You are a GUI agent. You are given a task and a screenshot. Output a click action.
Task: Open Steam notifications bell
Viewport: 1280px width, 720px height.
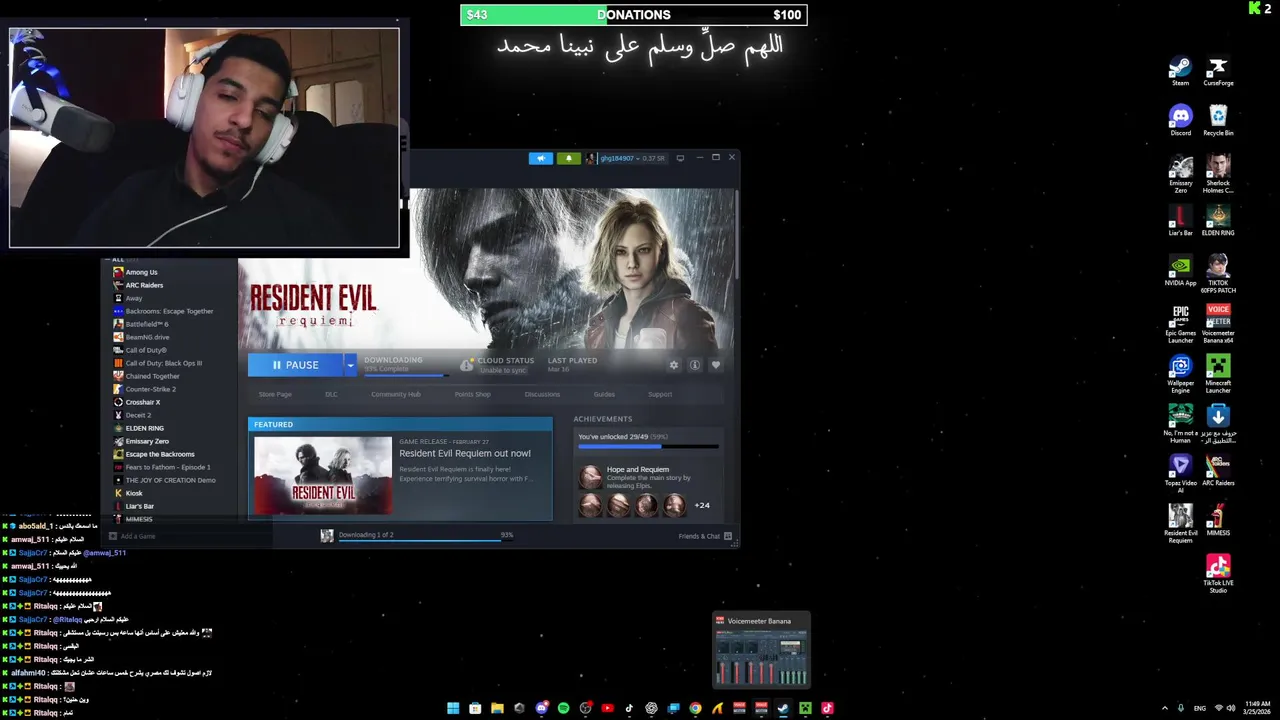[568, 158]
